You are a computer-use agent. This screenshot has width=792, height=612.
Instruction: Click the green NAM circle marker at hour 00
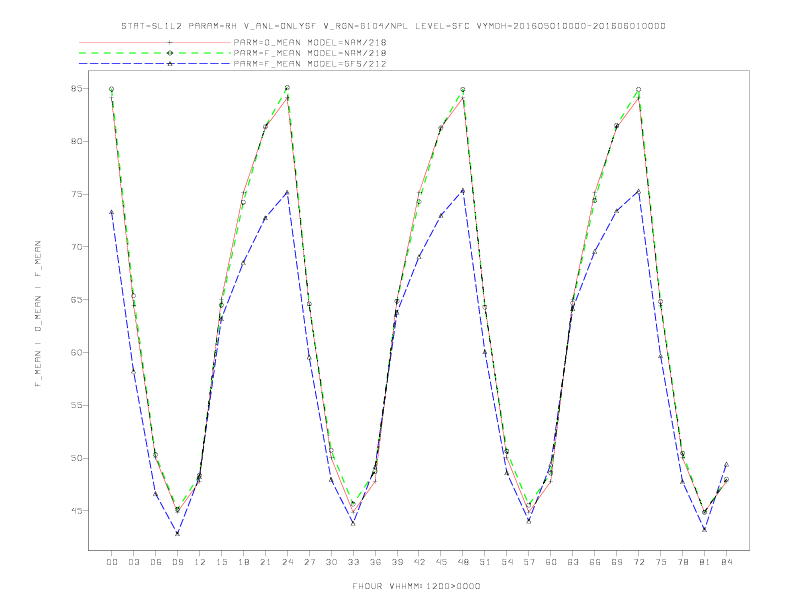coord(112,89)
